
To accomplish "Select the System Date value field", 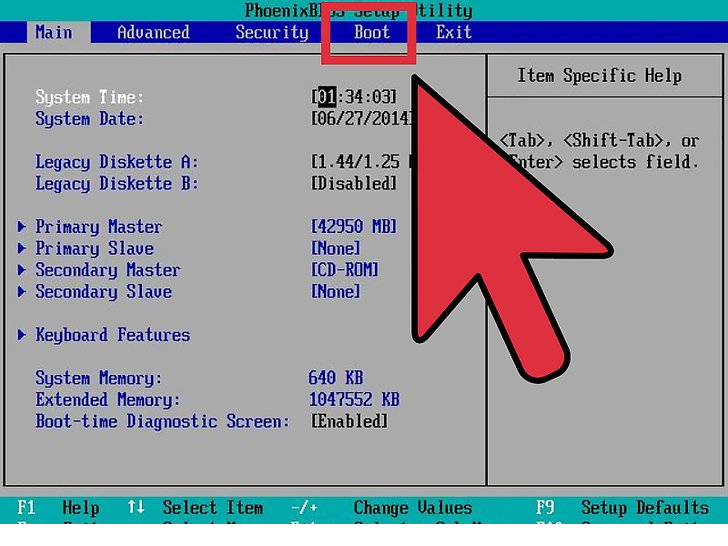I will point(361,118).
